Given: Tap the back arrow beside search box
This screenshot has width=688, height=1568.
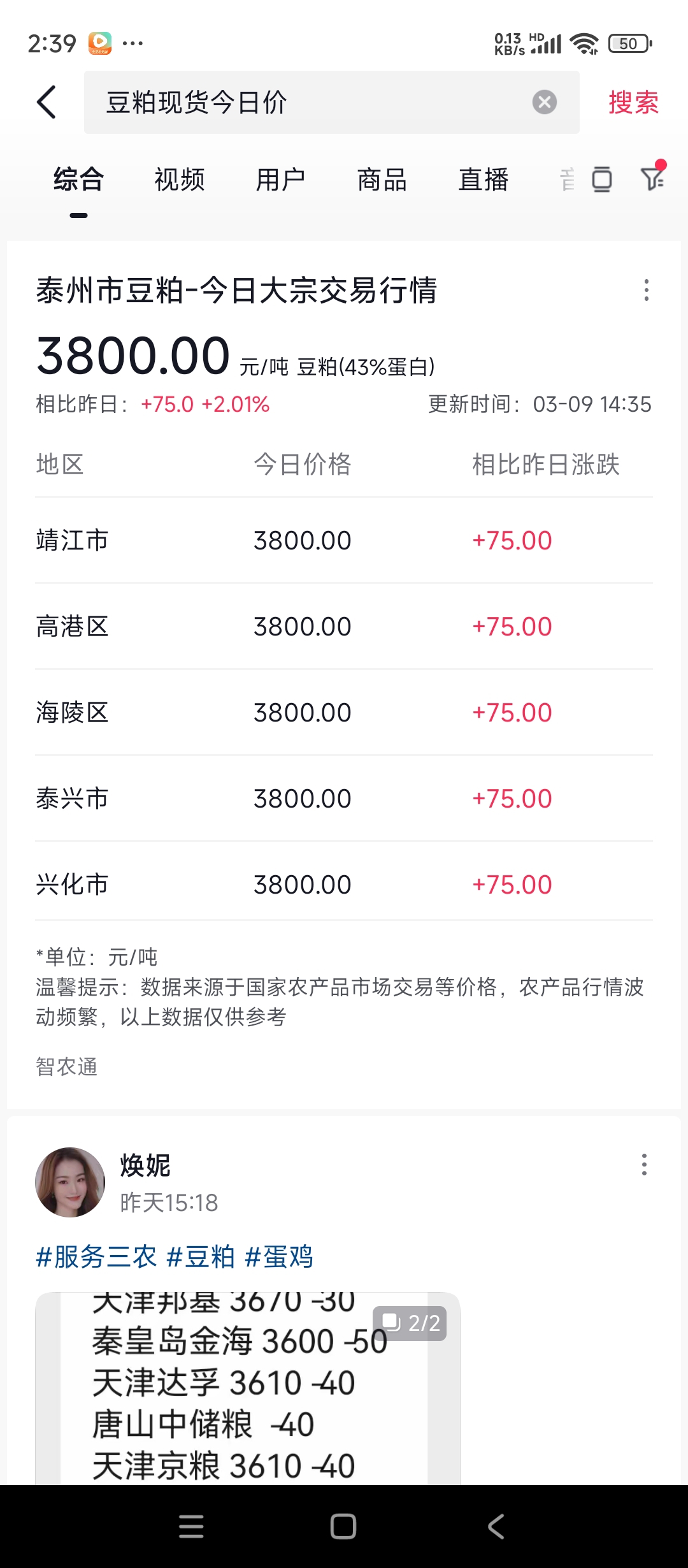Looking at the screenshot, I should pos(47,102).
